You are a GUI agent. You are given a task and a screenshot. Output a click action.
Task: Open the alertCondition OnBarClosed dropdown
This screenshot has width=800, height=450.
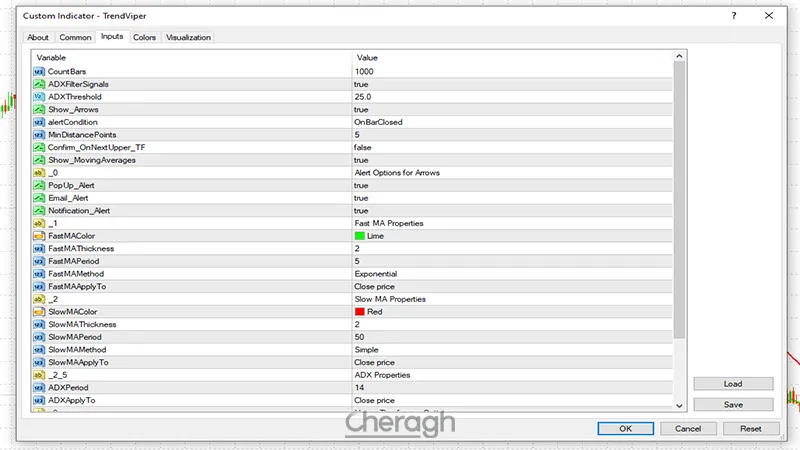[x=378, y=122]
